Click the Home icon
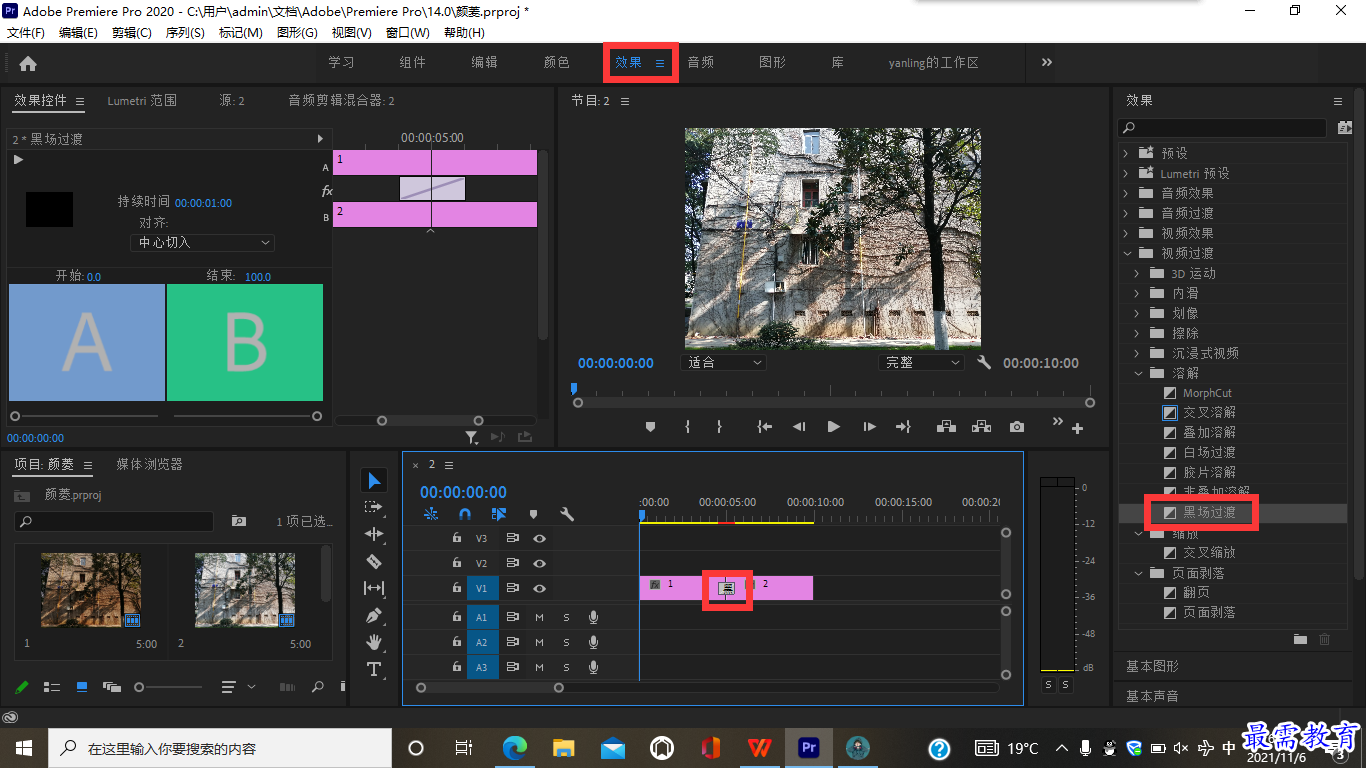Viewport: 1366px width, 768px height. [x=27, y=63]
